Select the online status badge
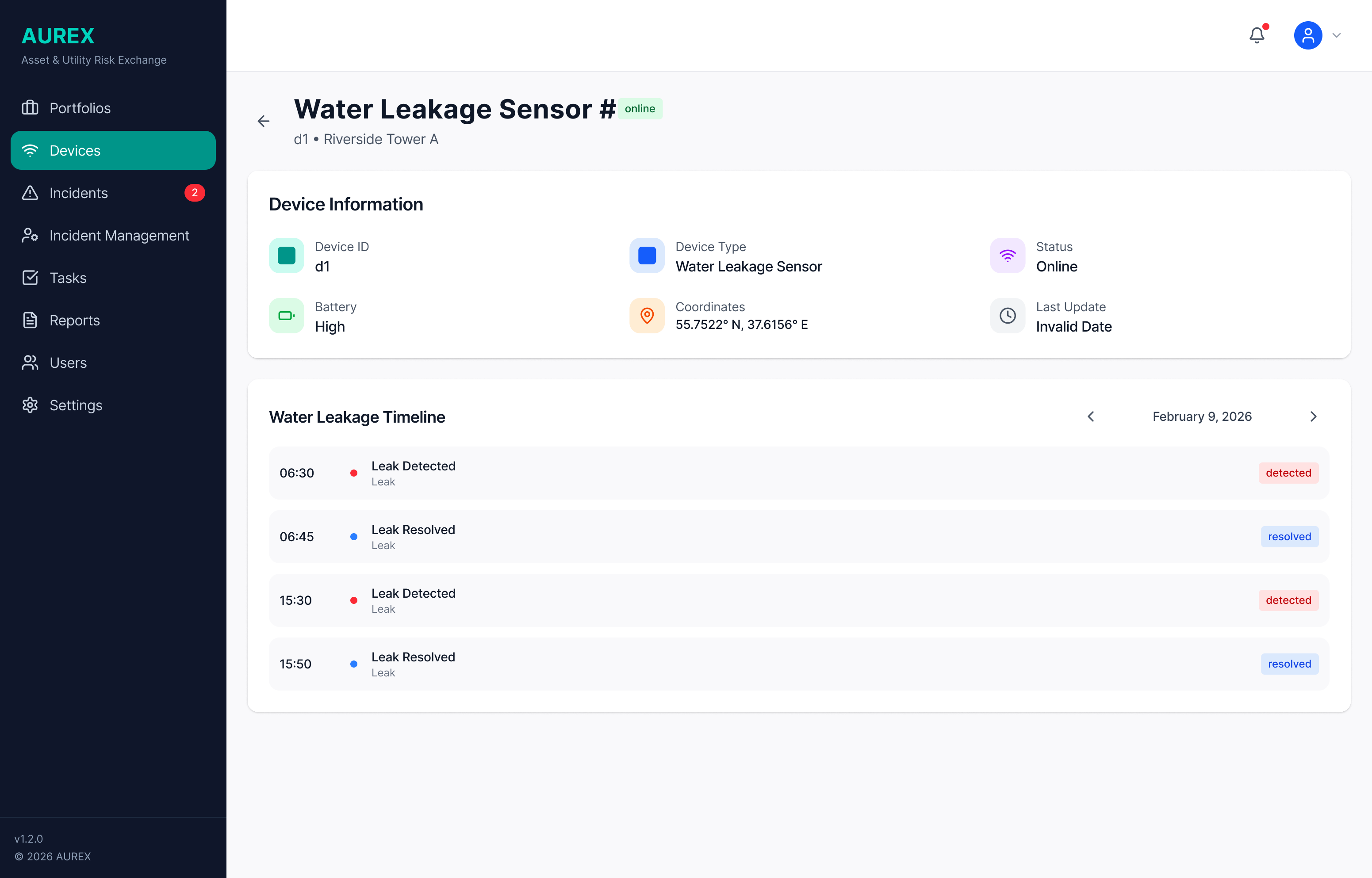The height and width of the screenshot is (878, 1372). pos(640,108)
